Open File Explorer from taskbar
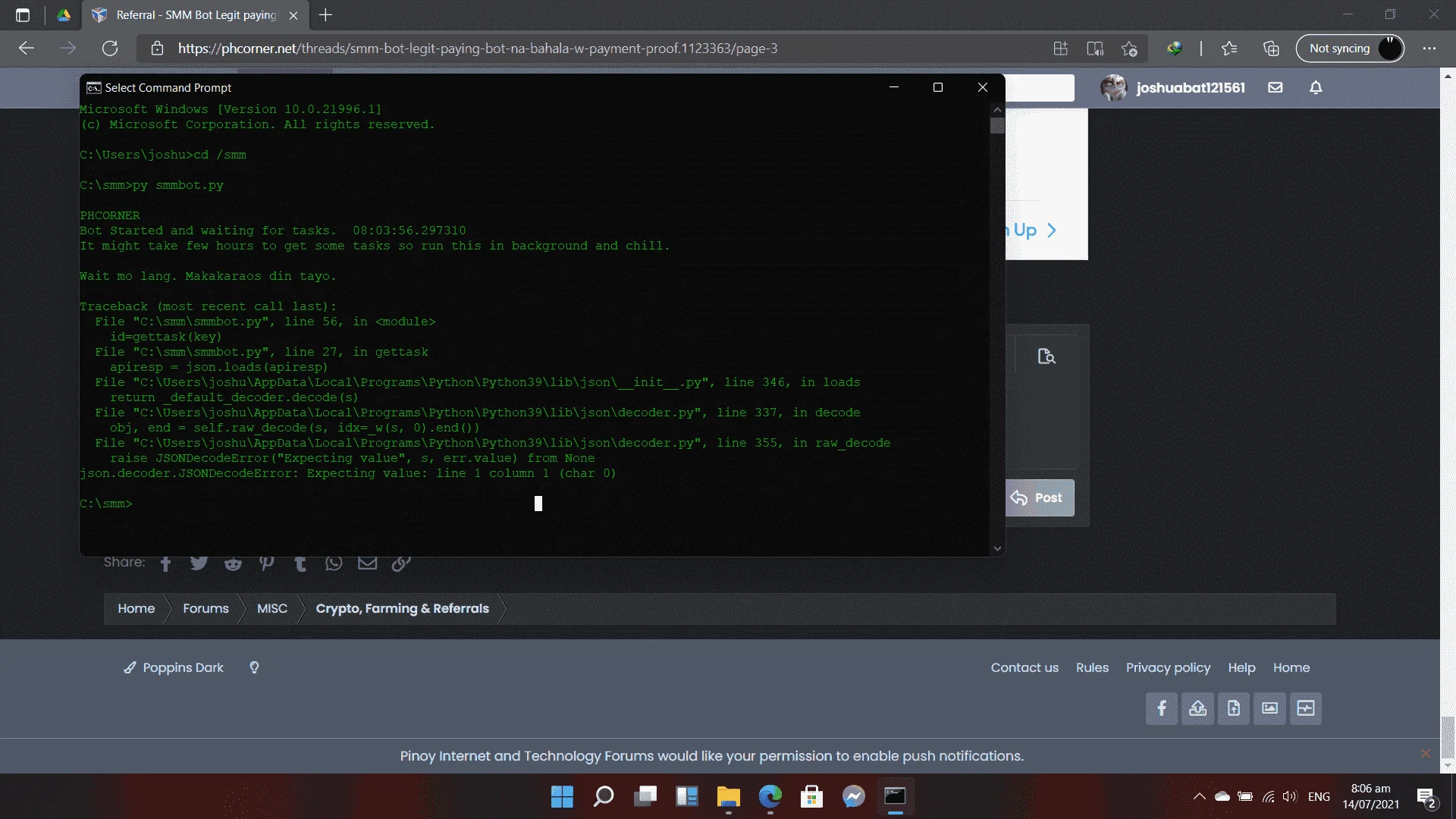Image resolution: width=1456 pixels, height=819 pixels. [729, 796]
